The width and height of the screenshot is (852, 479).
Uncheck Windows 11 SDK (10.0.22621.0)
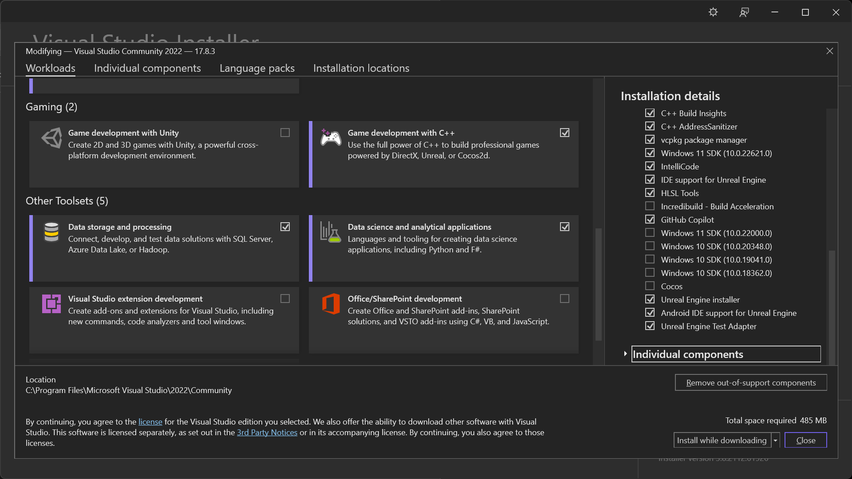[x=650, y=153]
